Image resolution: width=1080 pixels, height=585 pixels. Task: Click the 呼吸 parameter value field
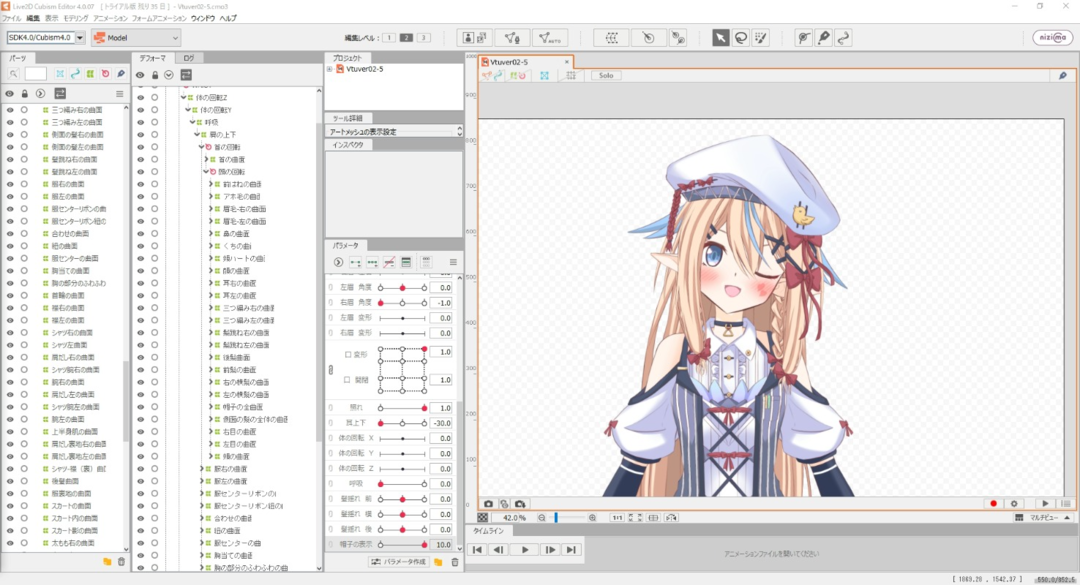440,483
